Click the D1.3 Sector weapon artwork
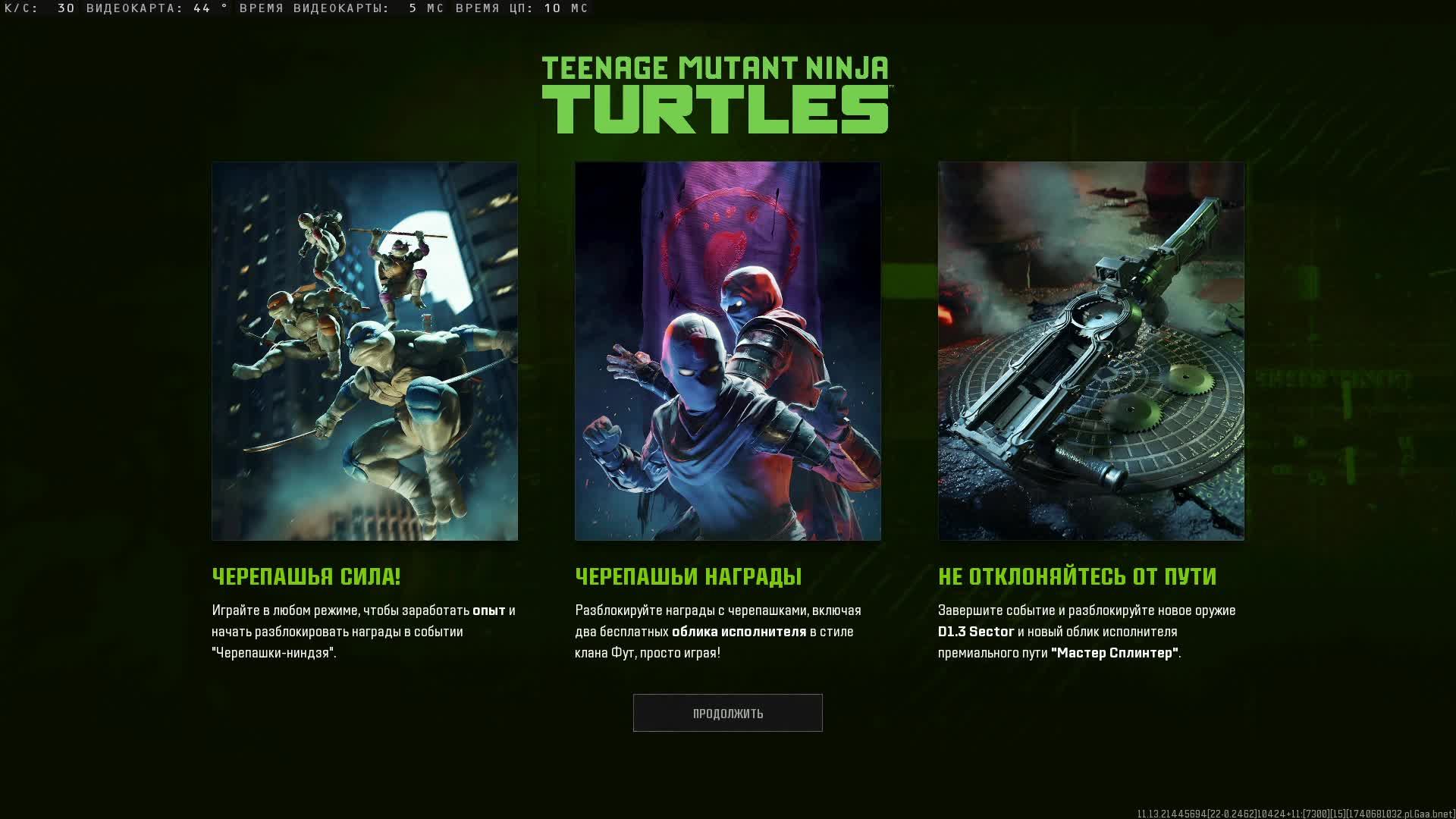1456x819 pixels. [1090, 350]
